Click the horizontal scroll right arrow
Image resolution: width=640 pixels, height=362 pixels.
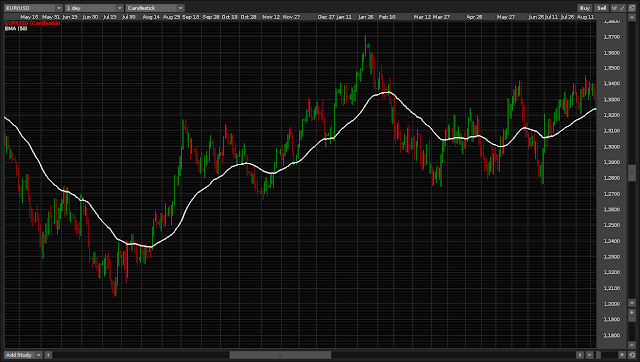coord(580,355)
